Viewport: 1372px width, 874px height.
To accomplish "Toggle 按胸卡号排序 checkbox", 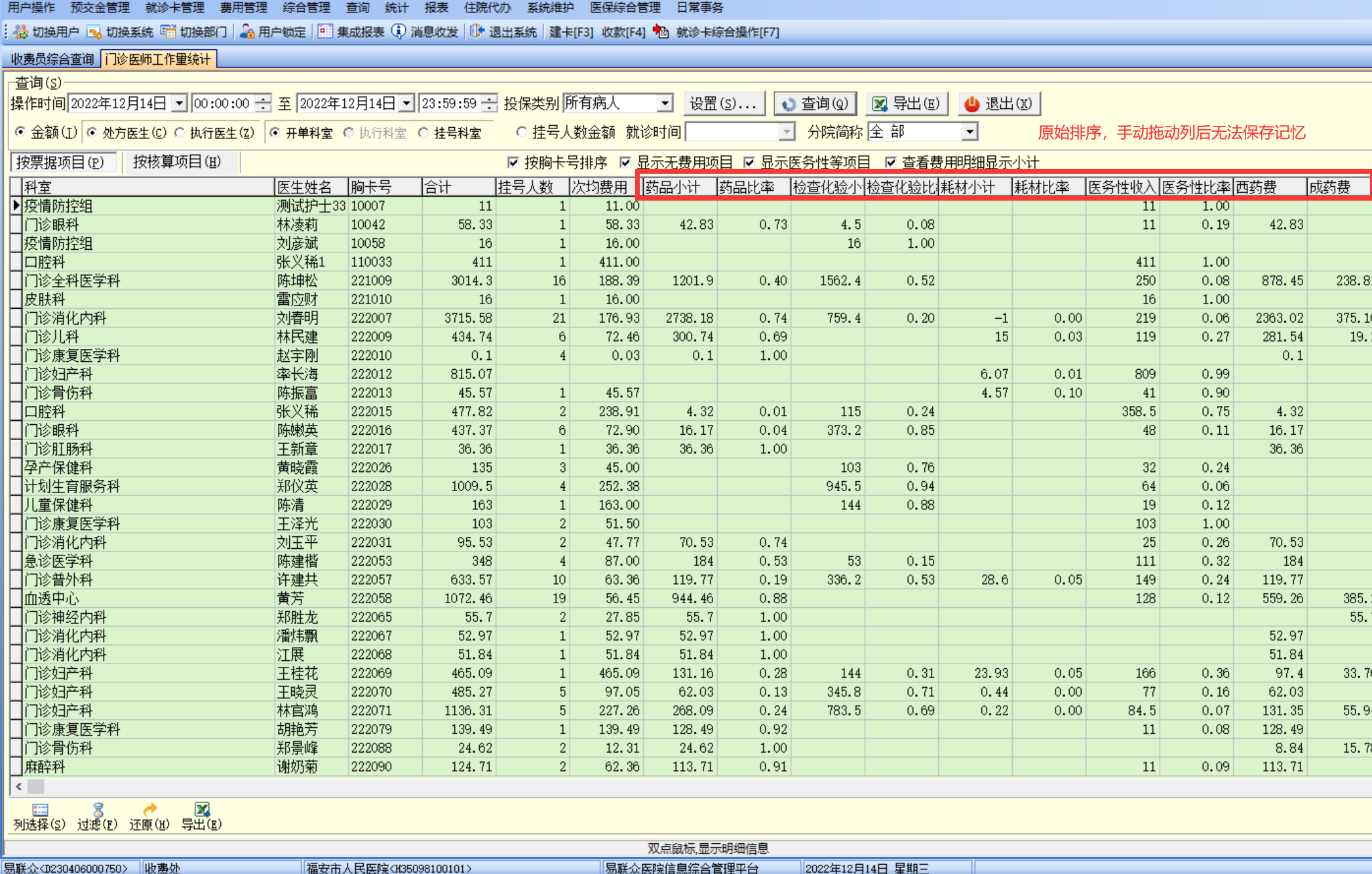I will 513,162.
